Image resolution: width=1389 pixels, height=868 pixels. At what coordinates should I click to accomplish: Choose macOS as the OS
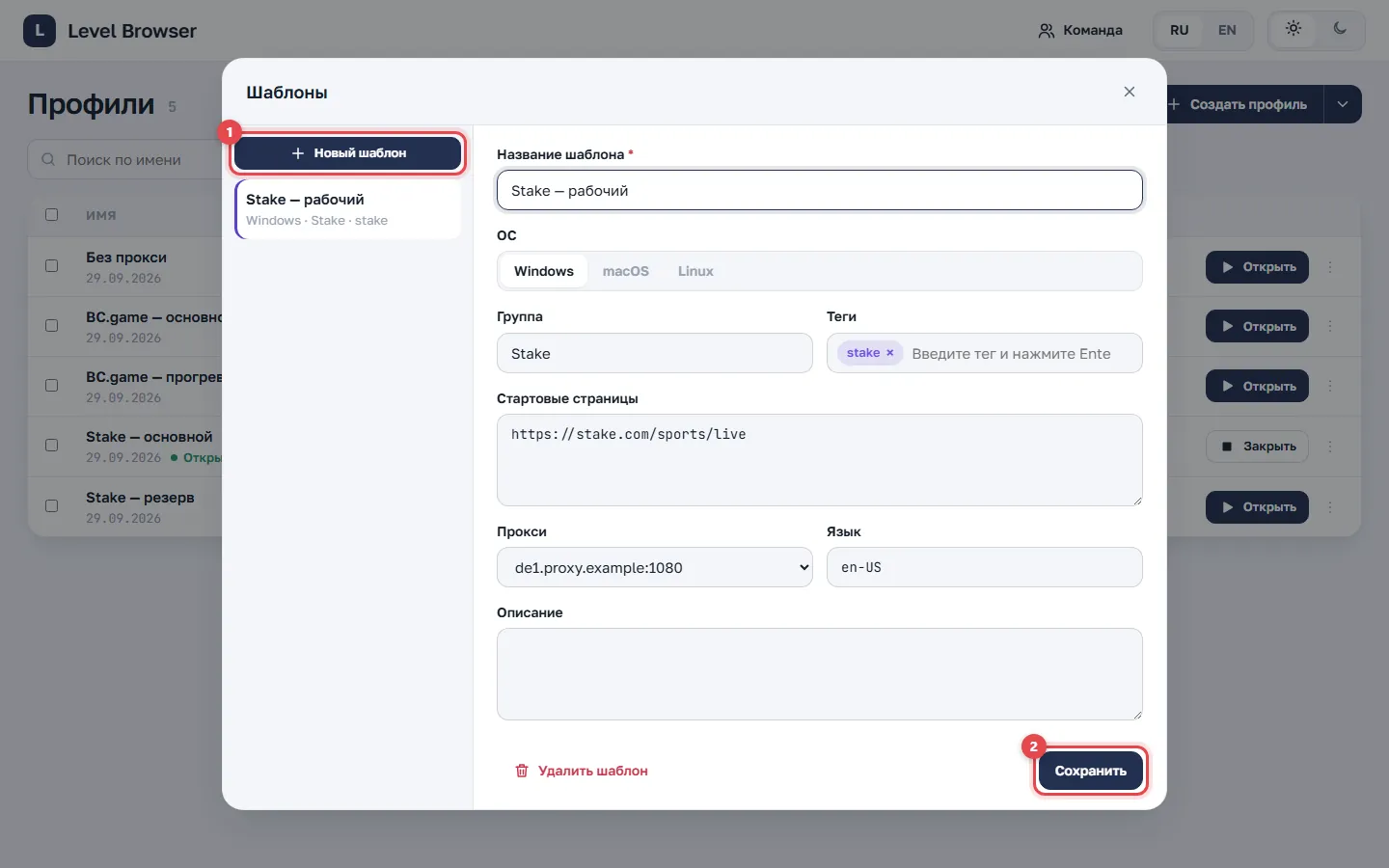[626, 271]
